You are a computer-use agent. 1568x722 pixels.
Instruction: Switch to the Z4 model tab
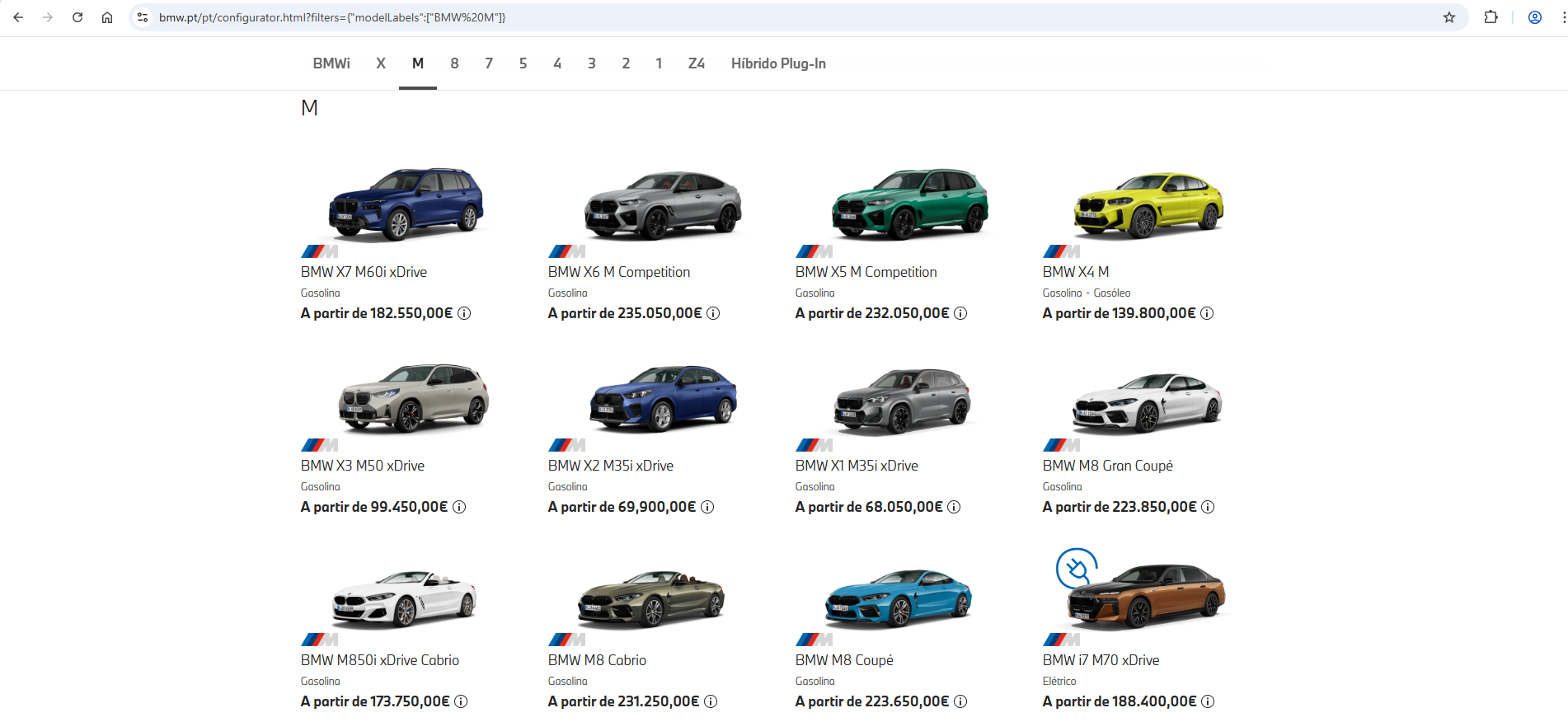[697, 63]
